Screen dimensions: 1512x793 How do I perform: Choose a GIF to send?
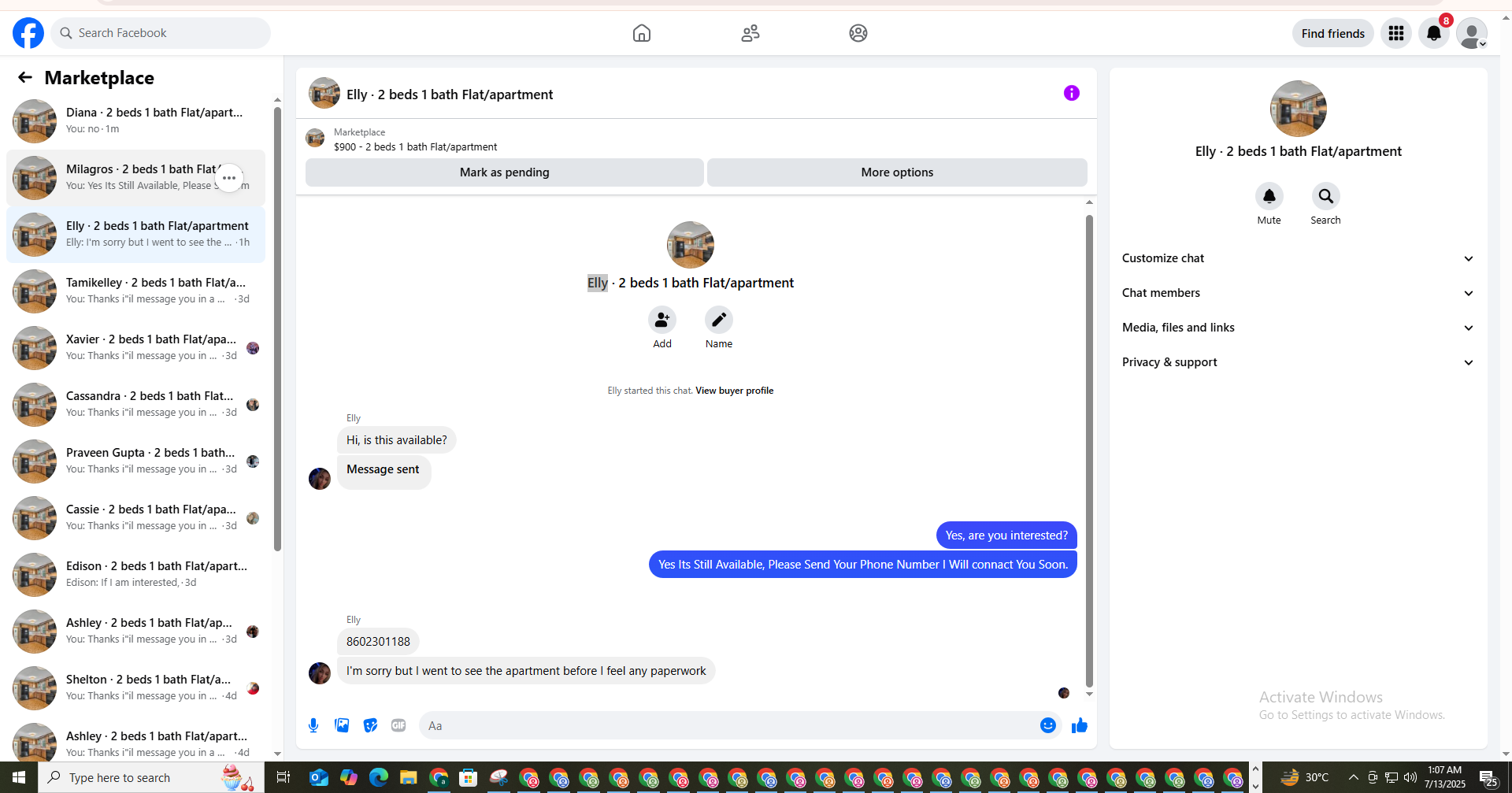tap(398, 725)
